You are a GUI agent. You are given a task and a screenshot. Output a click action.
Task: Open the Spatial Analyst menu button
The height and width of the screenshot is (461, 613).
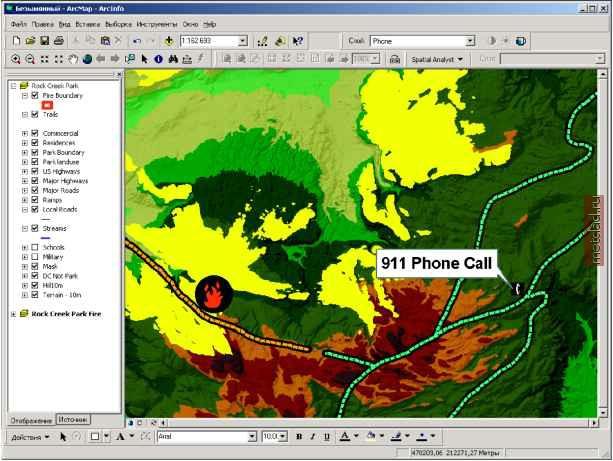pyautogui.click(x=438, y=60)
